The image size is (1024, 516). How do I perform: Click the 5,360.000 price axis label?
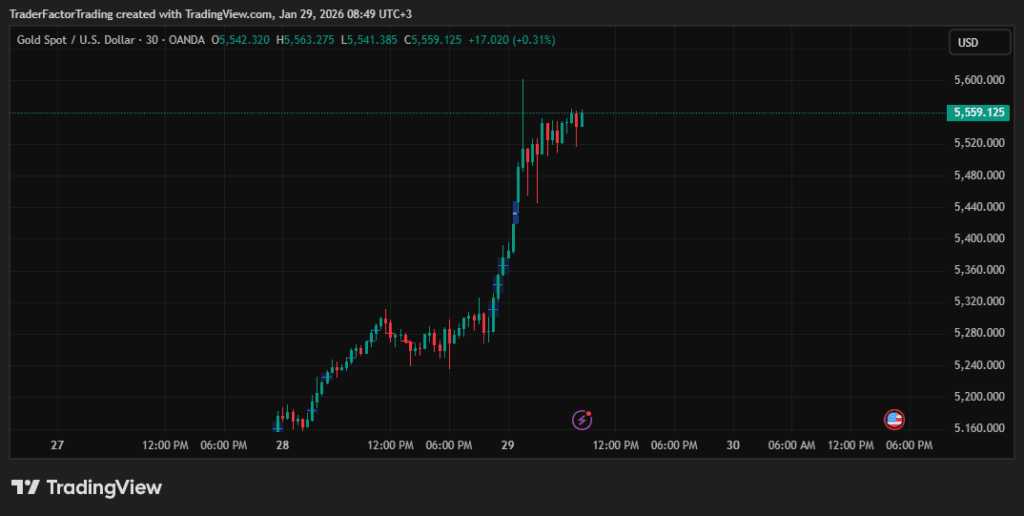click(979, 270)
